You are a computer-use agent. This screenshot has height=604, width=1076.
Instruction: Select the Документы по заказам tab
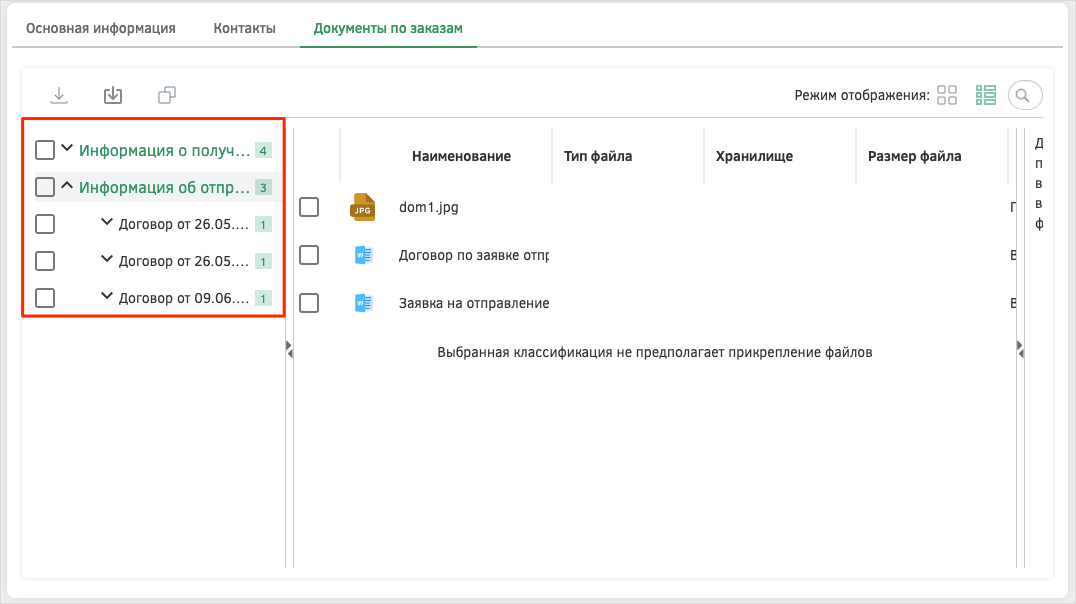[x=388, y=29]
